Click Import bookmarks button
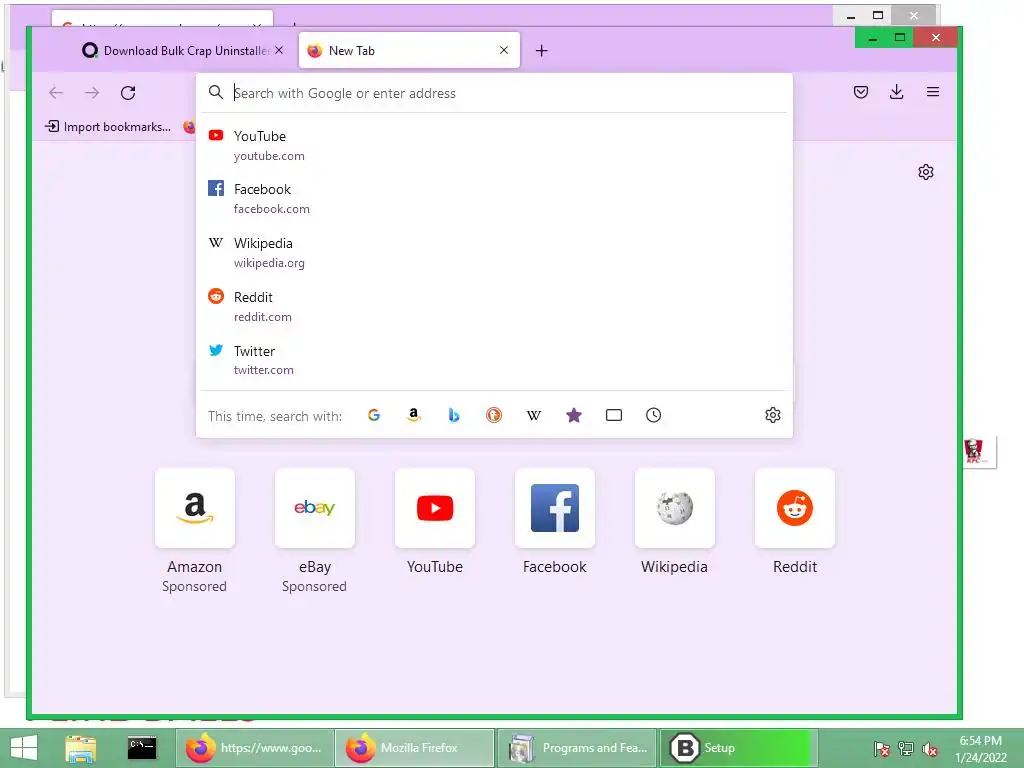1024x768 pixels. pos(108,127)
